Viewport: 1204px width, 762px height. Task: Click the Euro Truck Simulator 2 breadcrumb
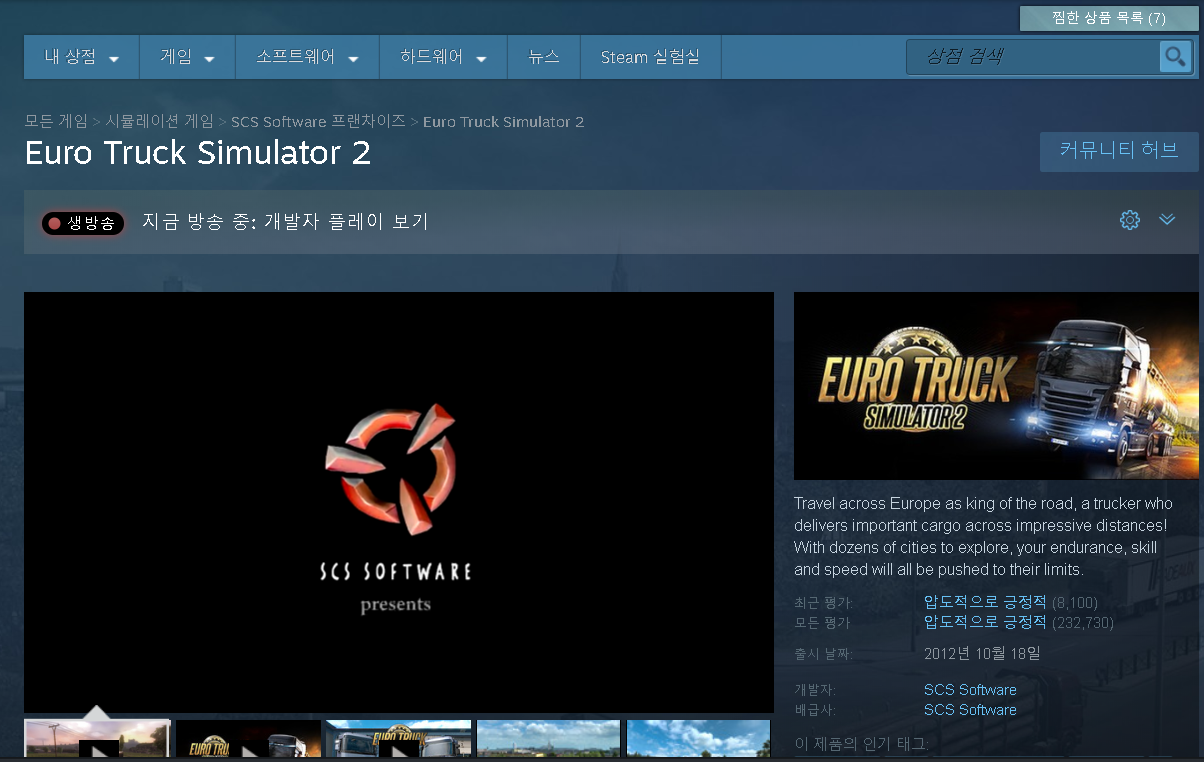[503, 121]
